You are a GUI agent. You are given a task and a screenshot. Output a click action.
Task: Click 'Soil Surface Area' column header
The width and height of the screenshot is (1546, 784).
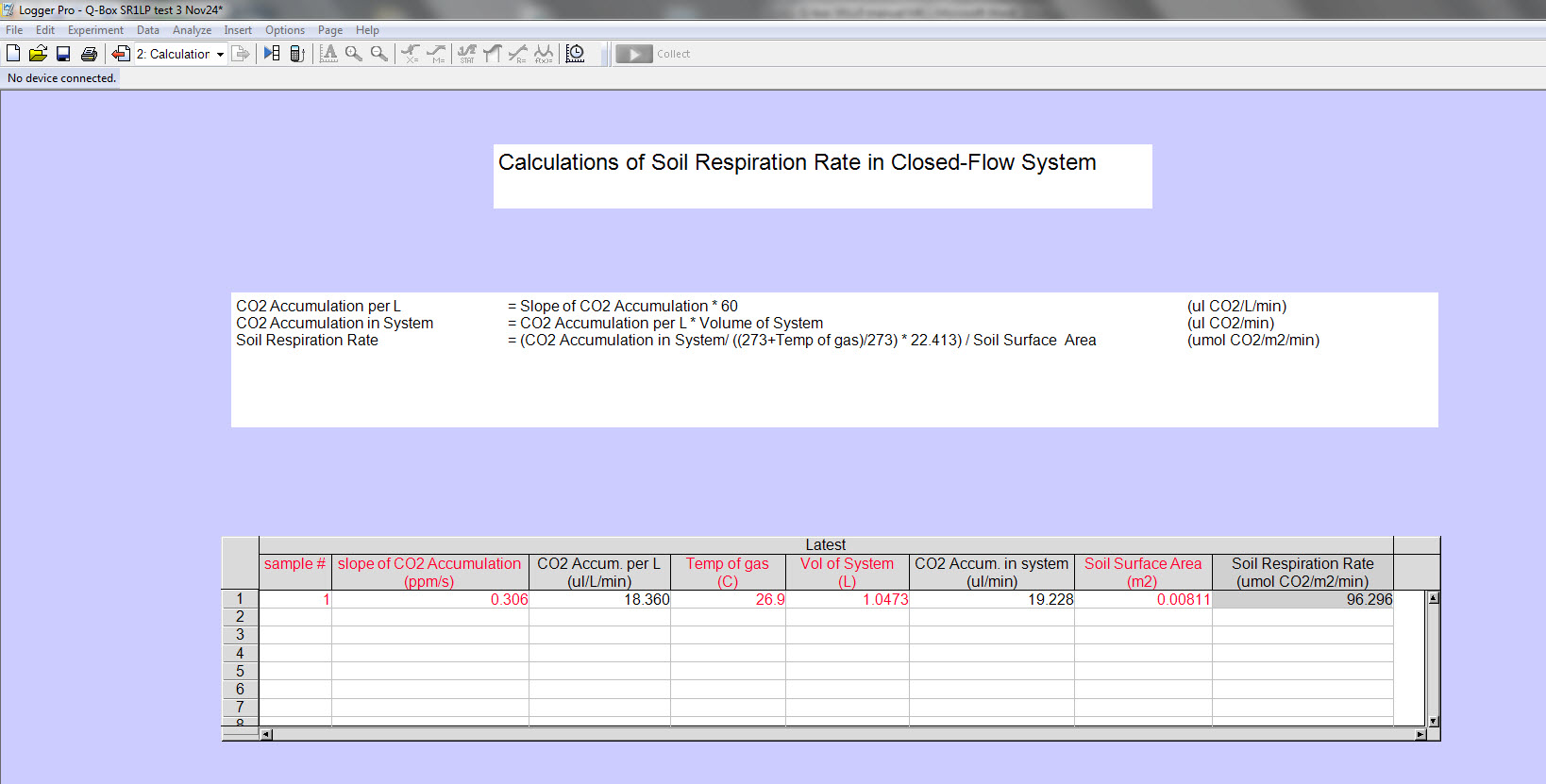click(1143, 572)
